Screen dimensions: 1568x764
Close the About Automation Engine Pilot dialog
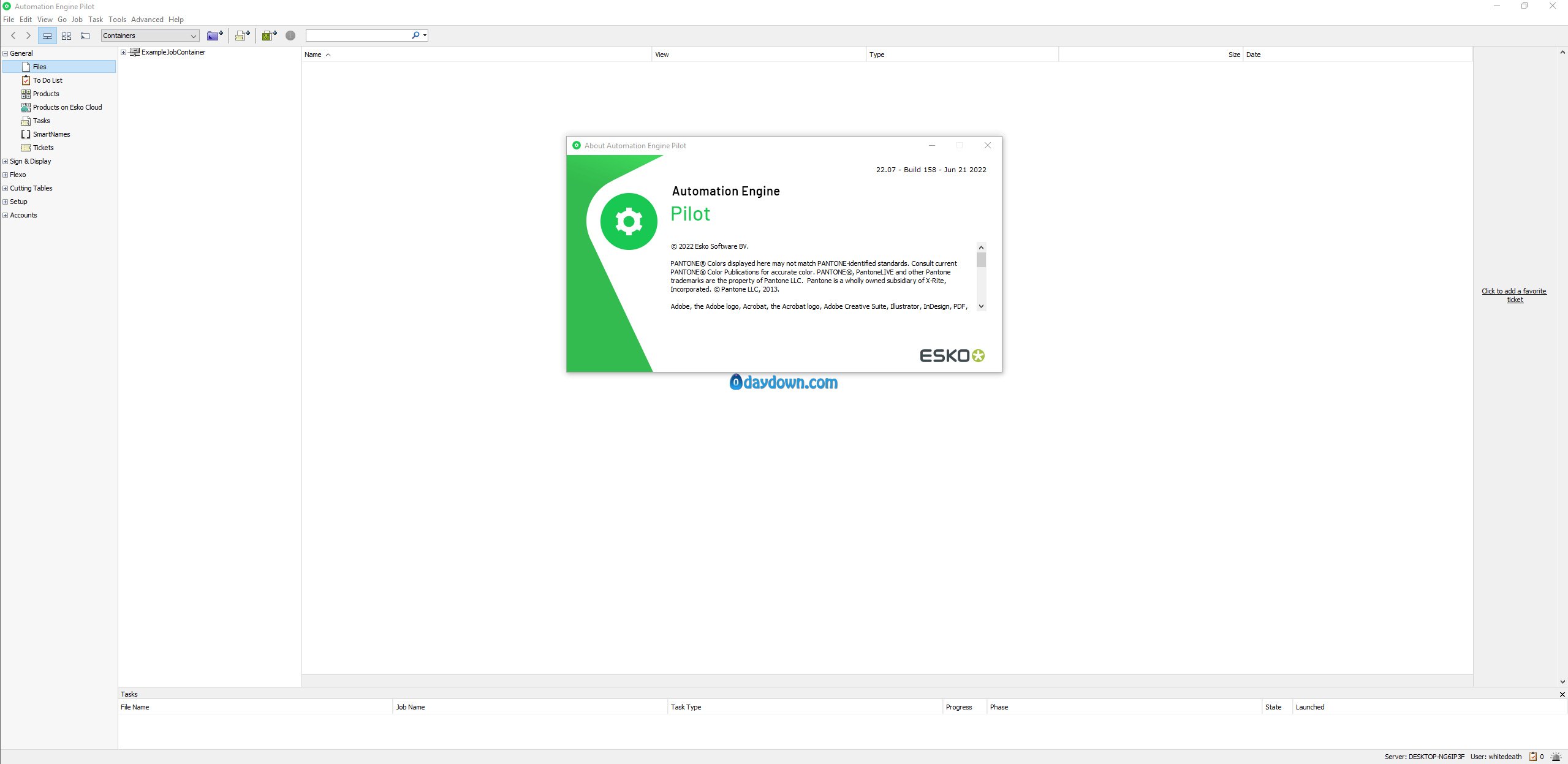(x=987, y=145)
